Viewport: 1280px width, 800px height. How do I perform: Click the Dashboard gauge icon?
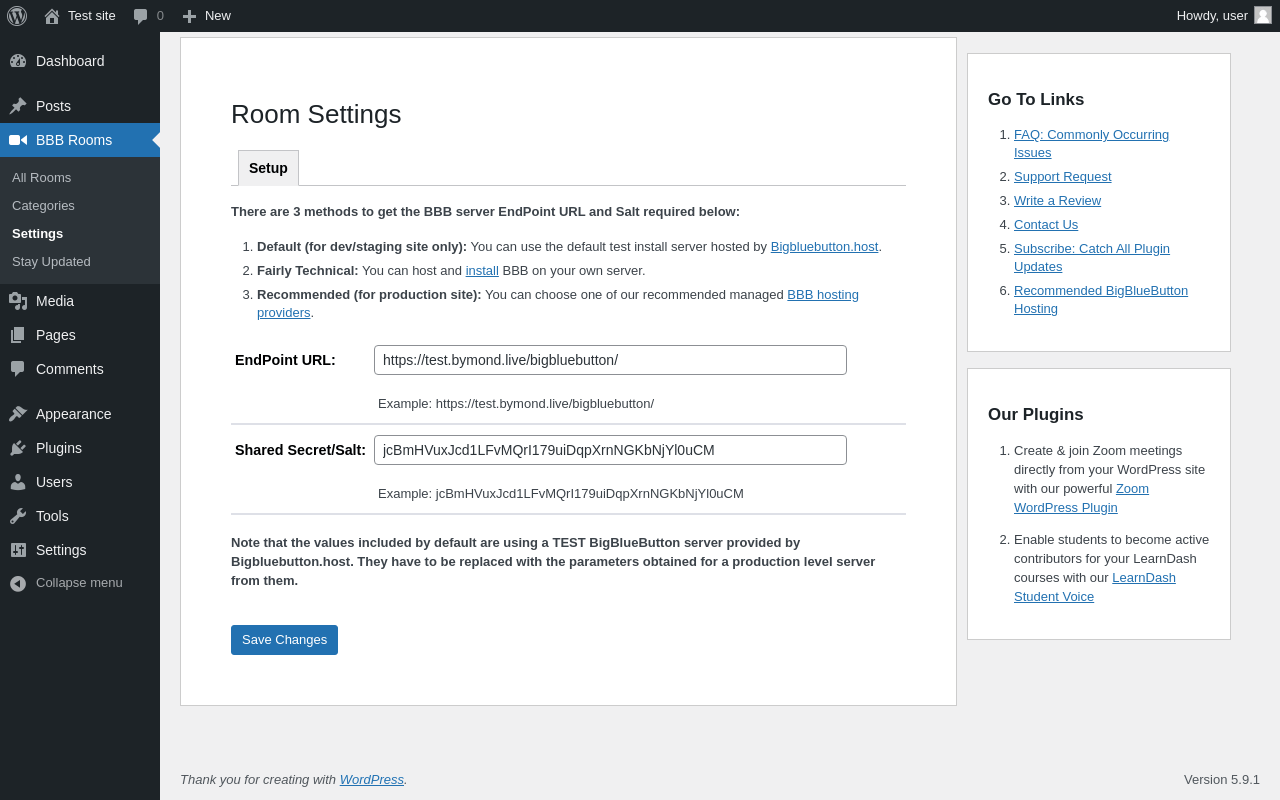pos(18,61)
